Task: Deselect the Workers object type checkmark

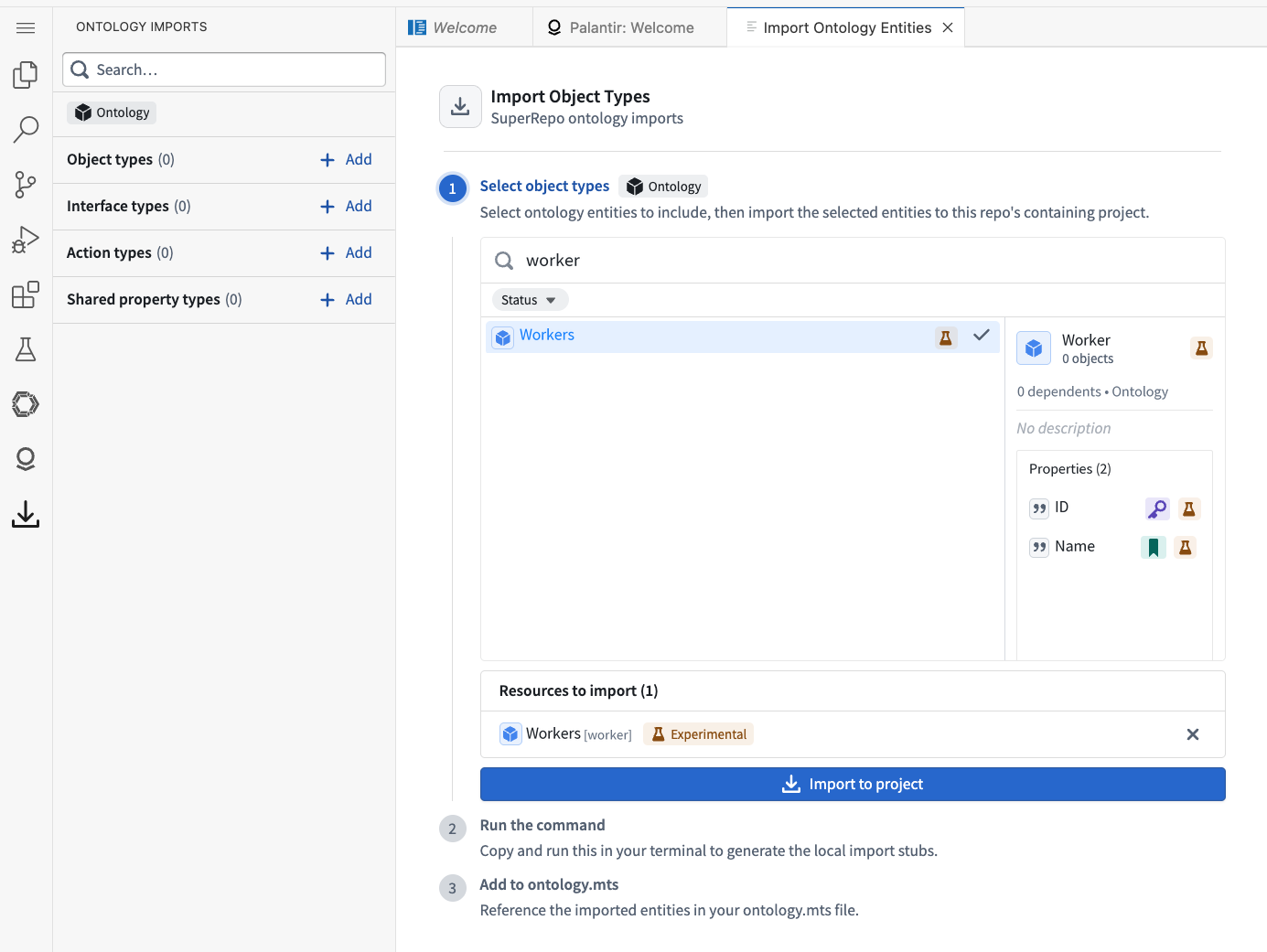Action: tap(982, 336)
